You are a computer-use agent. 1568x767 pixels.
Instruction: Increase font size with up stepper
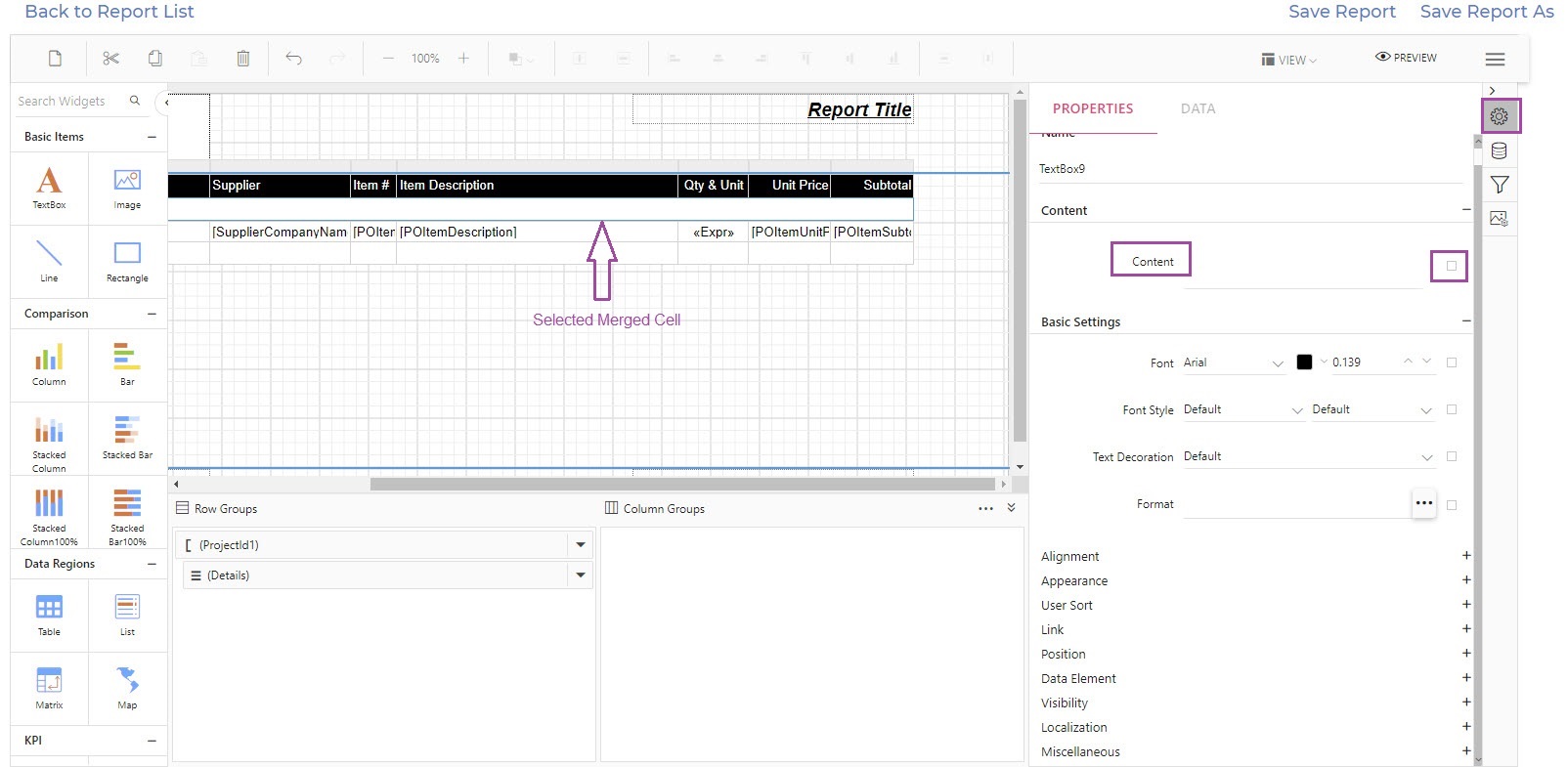1408,362
